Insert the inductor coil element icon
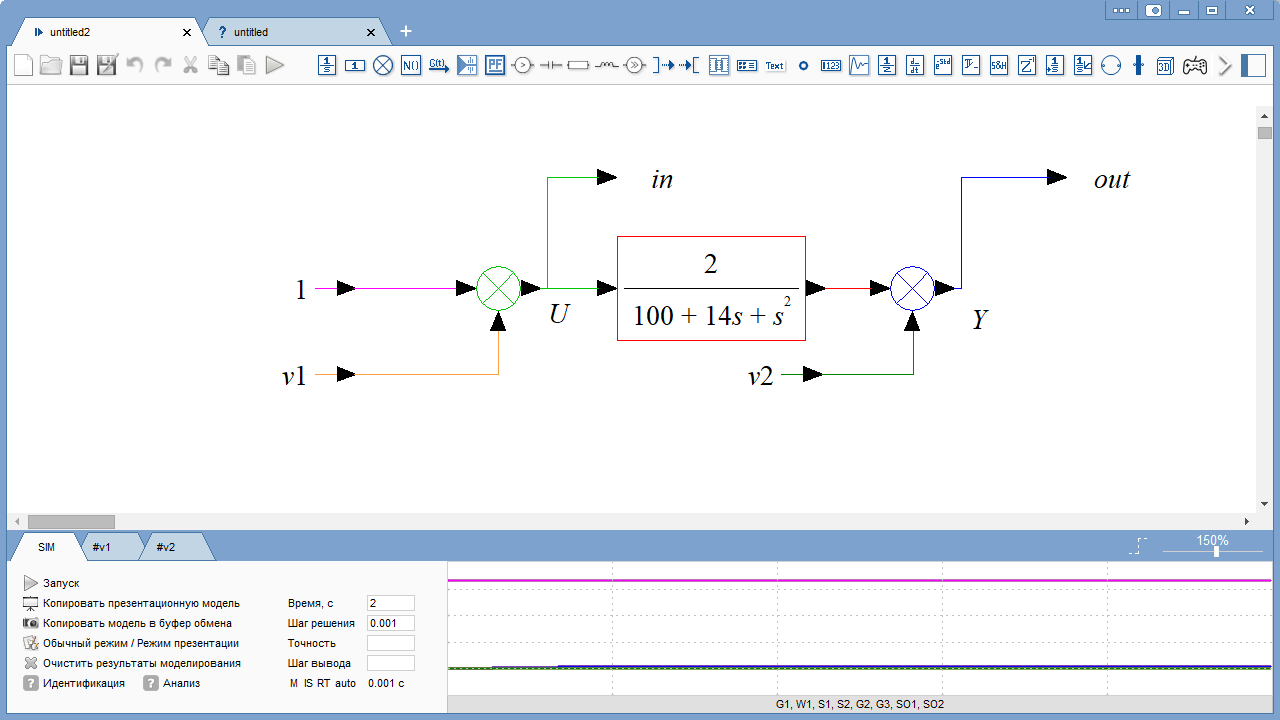Image resolution: width=1280 pixels, height=720 pixels. (x=607, y=66)
